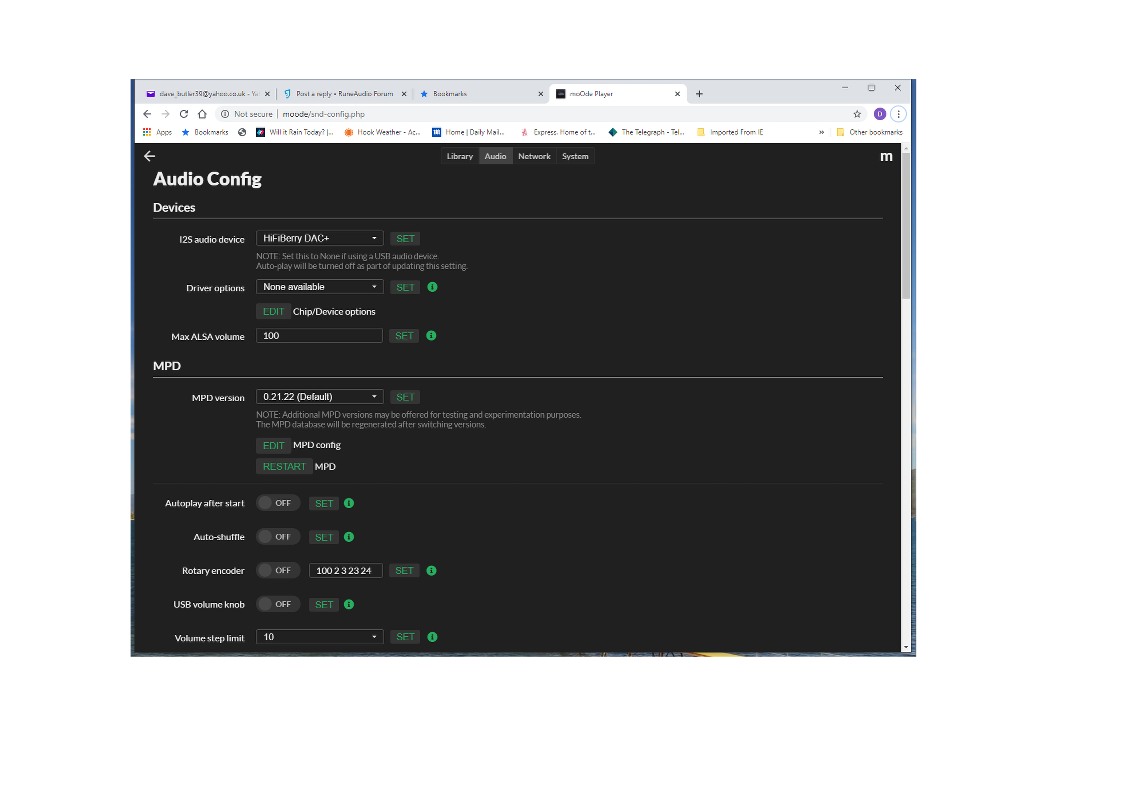Open the I2S audio device dropdown
Viewport: 1123px width, 794px height.
[319, 238]
